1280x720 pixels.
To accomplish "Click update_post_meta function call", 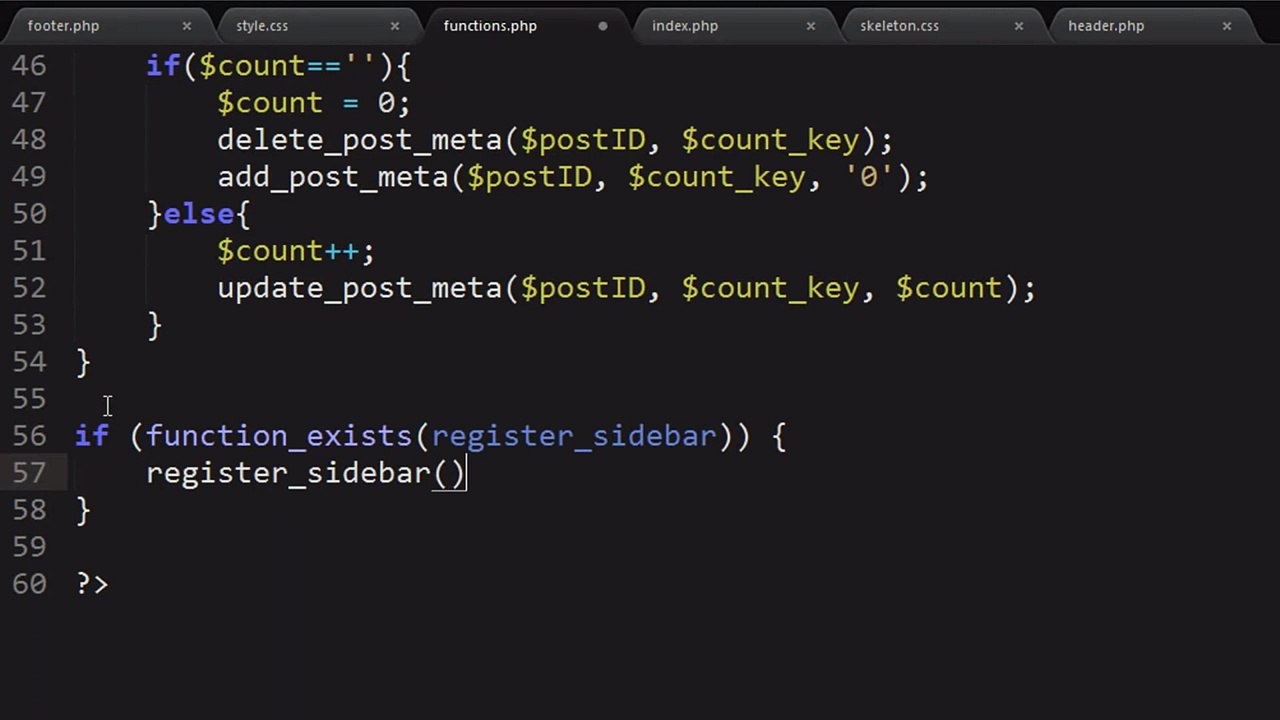I will tap(360, 288).
